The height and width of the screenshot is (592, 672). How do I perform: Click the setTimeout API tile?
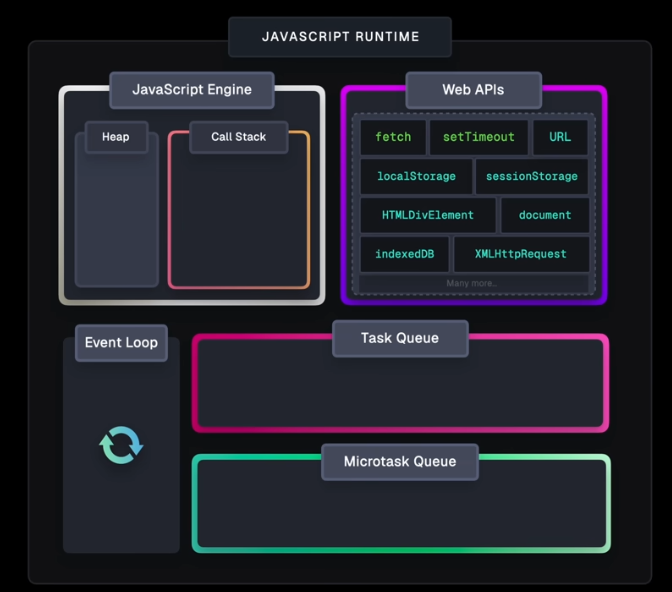(479, 137)
